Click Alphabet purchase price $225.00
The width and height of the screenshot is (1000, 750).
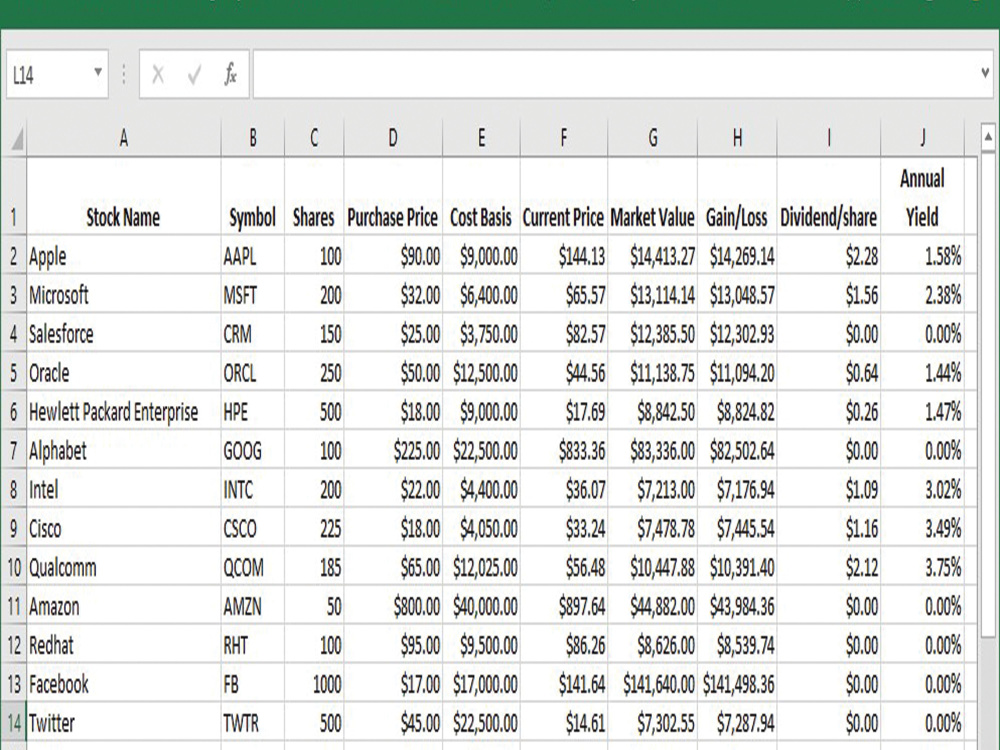pos(393,451)
